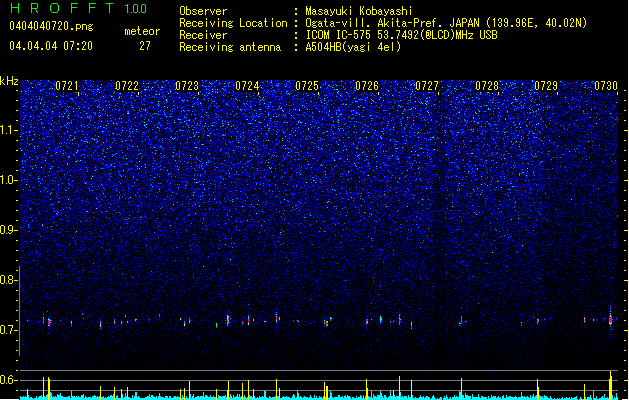Click the 0723 time marker
The height and width of the screenshot is (400, 629).
click(x=187, y=86)
